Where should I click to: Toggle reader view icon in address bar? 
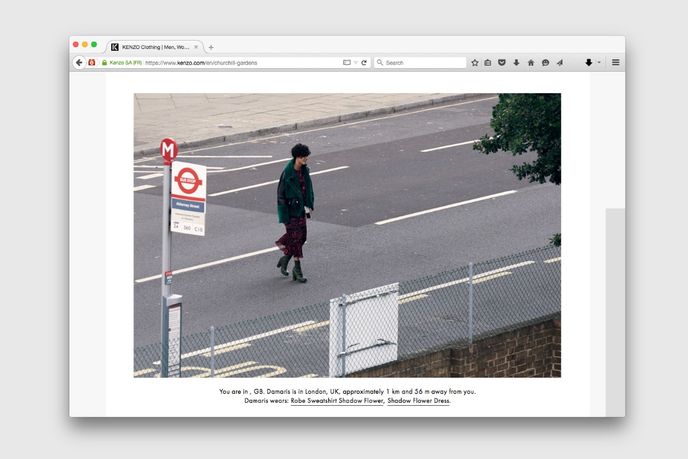[x=347, y=62]
